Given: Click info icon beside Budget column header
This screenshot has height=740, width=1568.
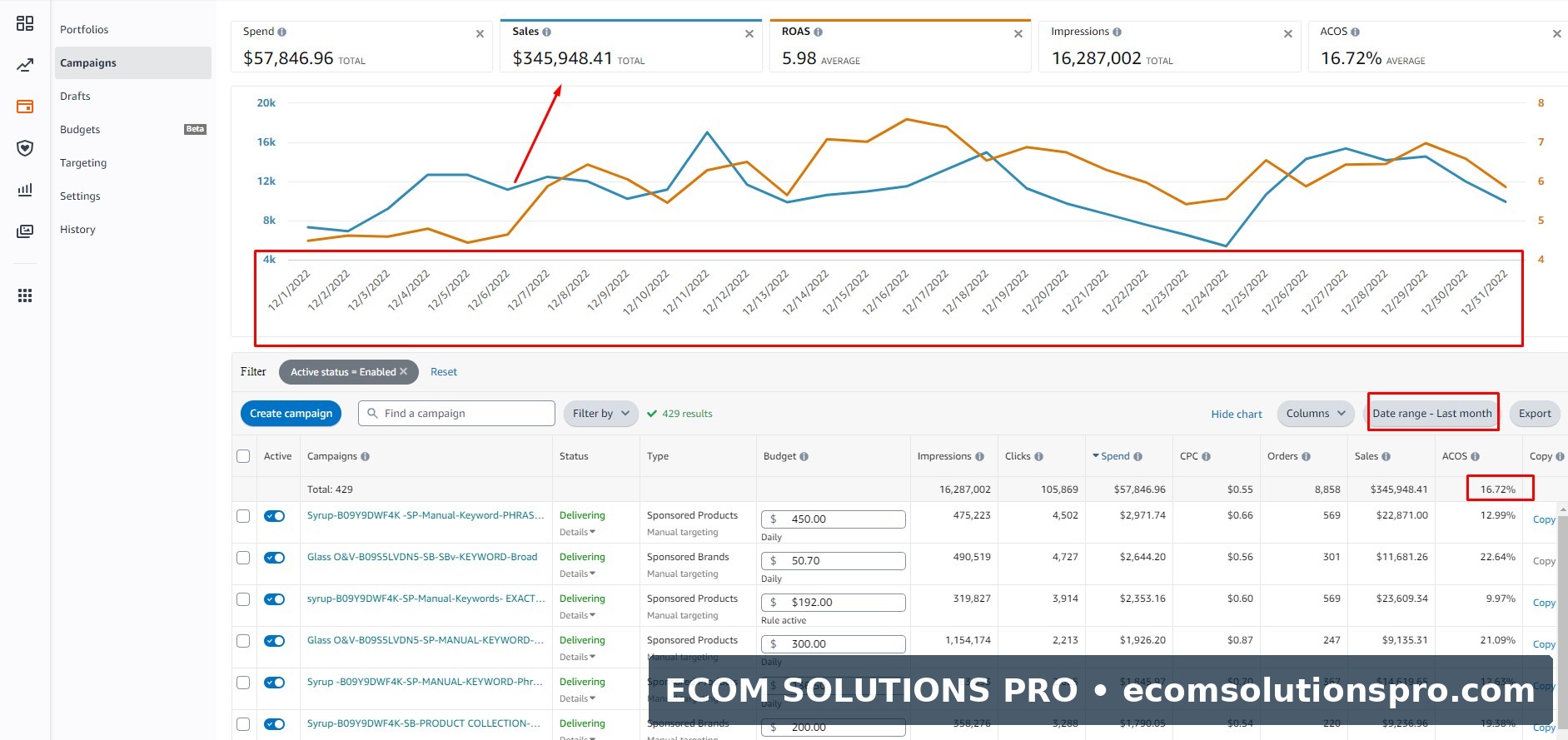Looking at the screenshot, I should 804,456.
